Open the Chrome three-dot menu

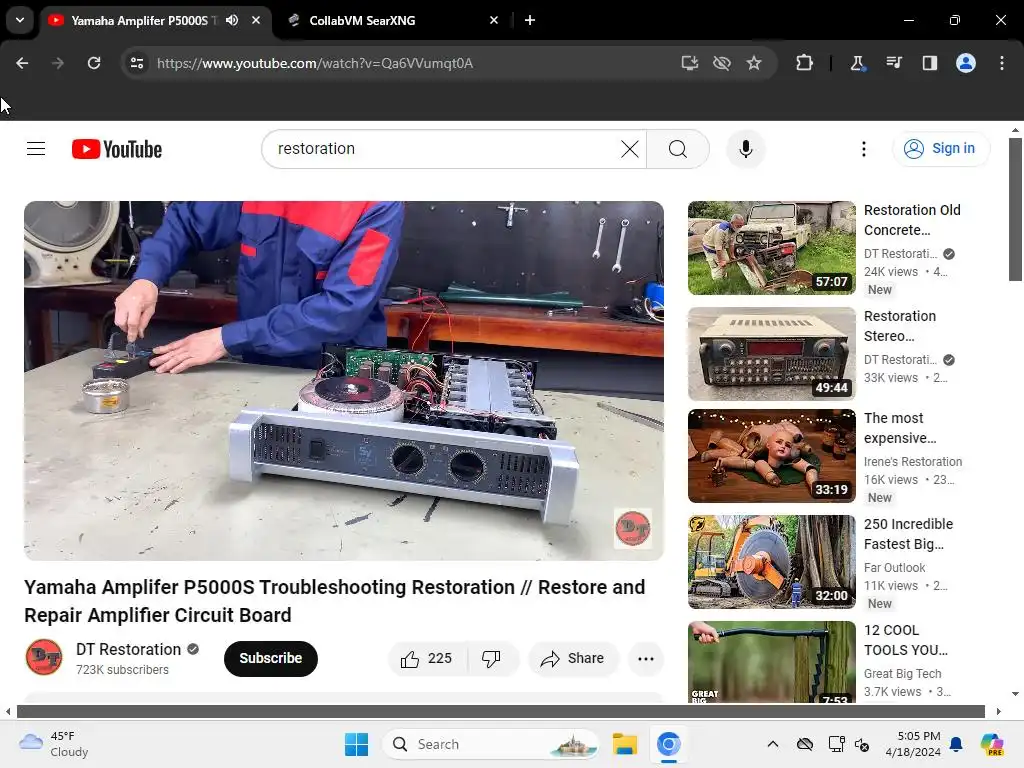coord(1002,63)
